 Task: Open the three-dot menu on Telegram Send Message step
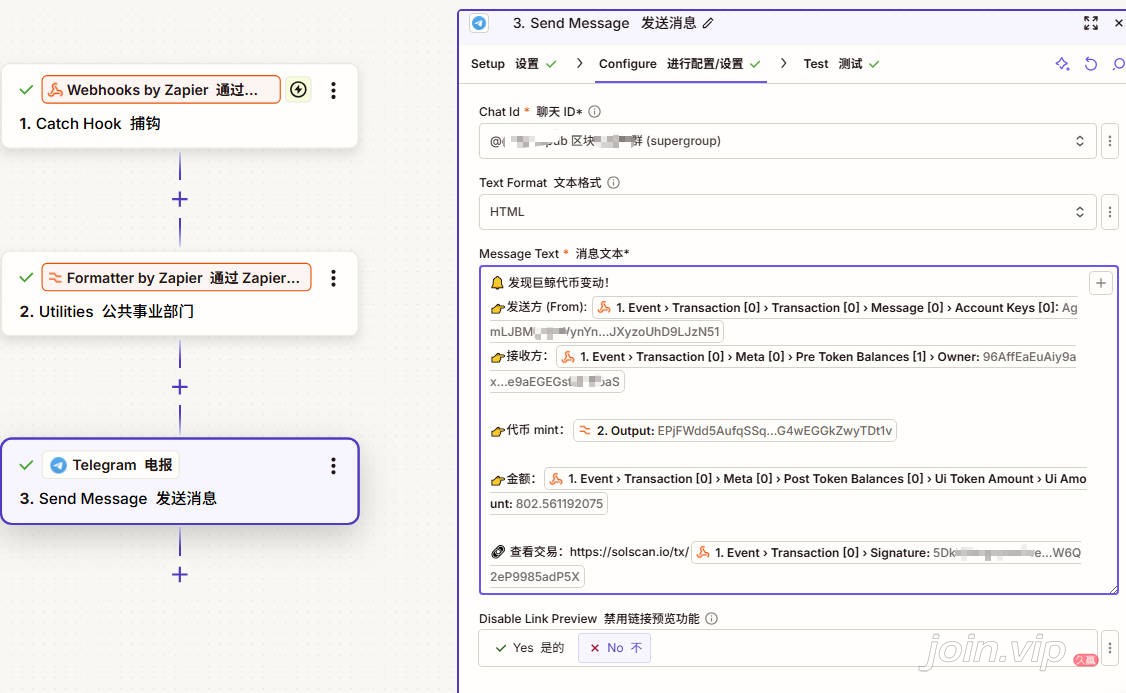[x=333, y=466]
